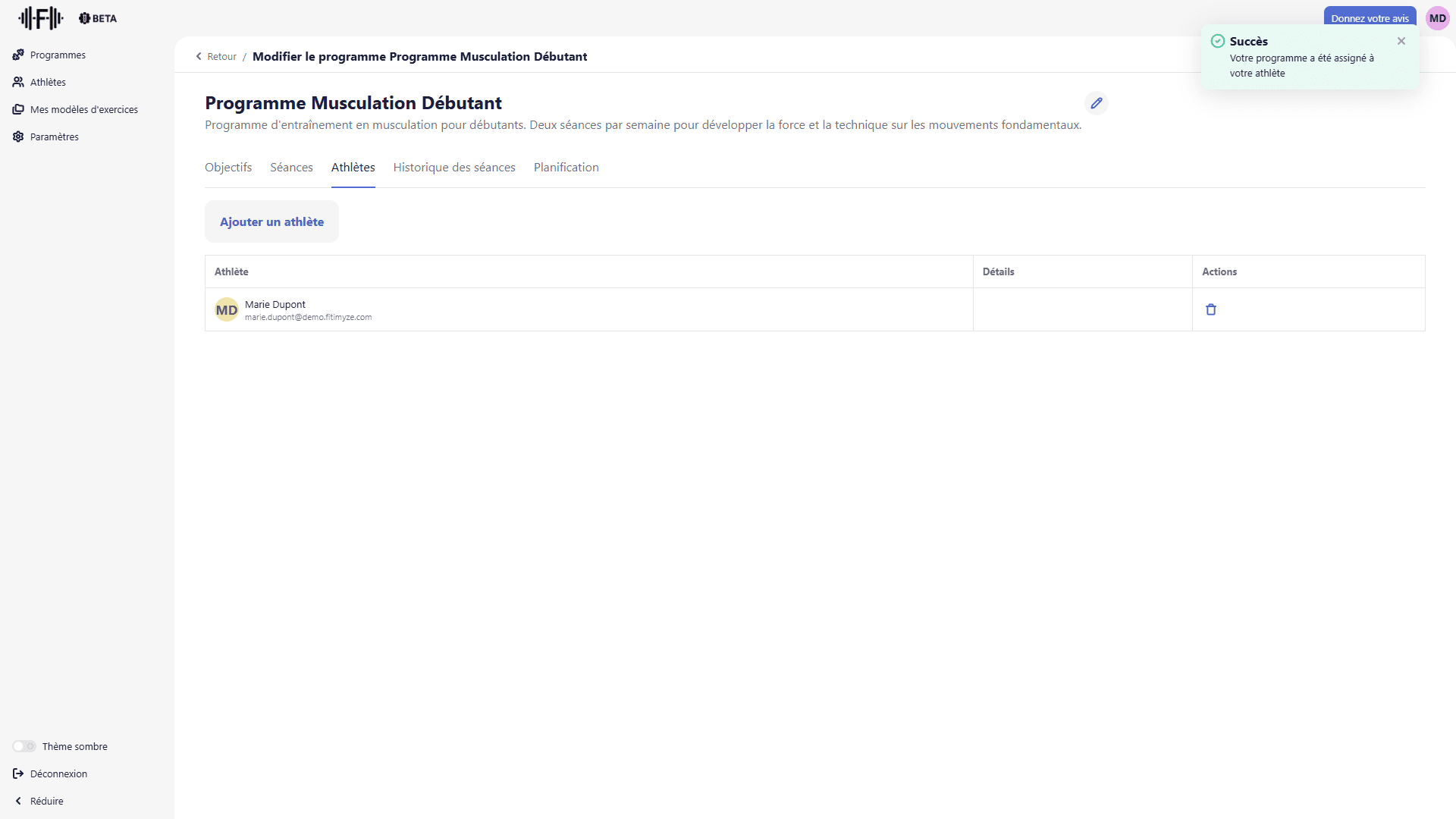This screenshot has height=819, width=1456.
Task: Click the Déconnexion logout icon
Action: (18, 773)
